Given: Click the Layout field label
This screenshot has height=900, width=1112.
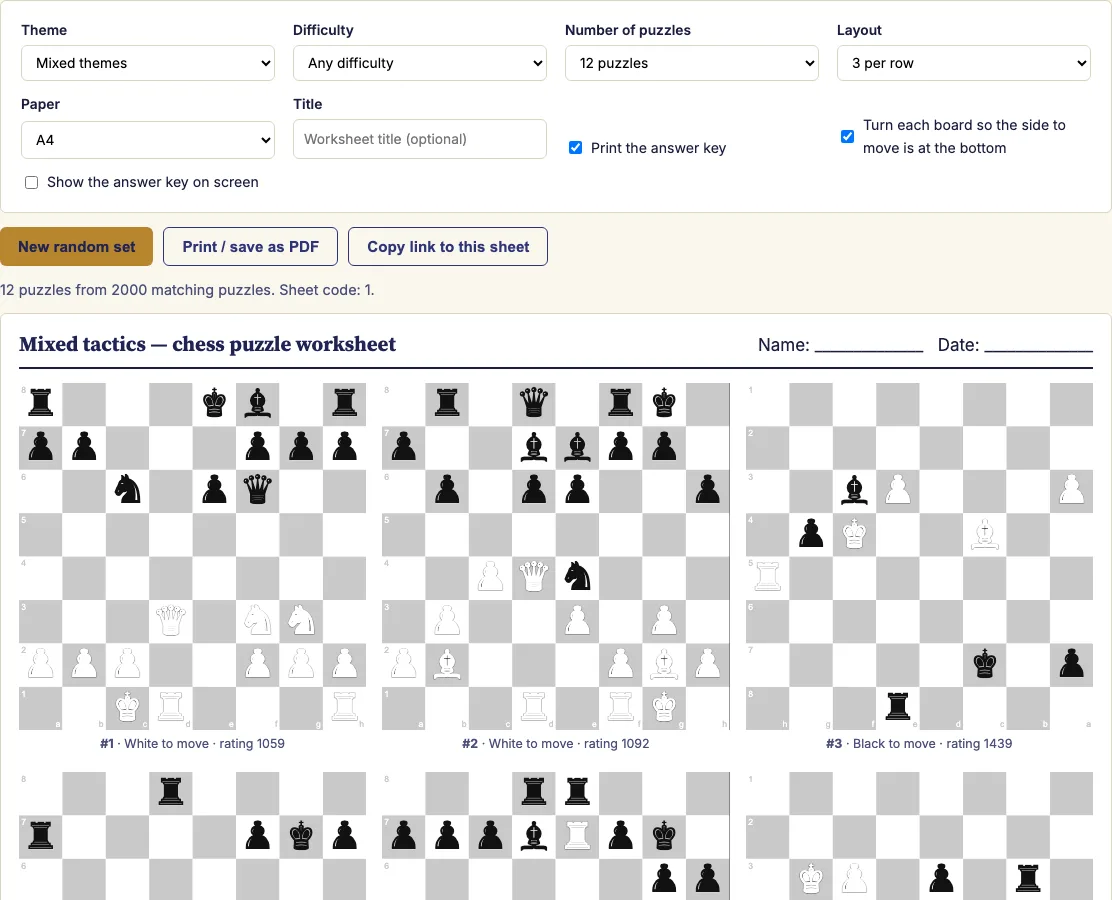Looking at the screenshot, I should 859,30.
